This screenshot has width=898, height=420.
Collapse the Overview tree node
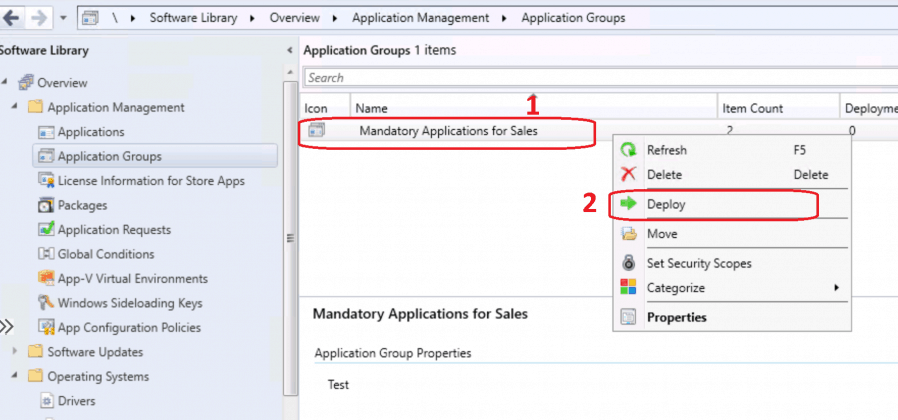click(x=5, y=83)
